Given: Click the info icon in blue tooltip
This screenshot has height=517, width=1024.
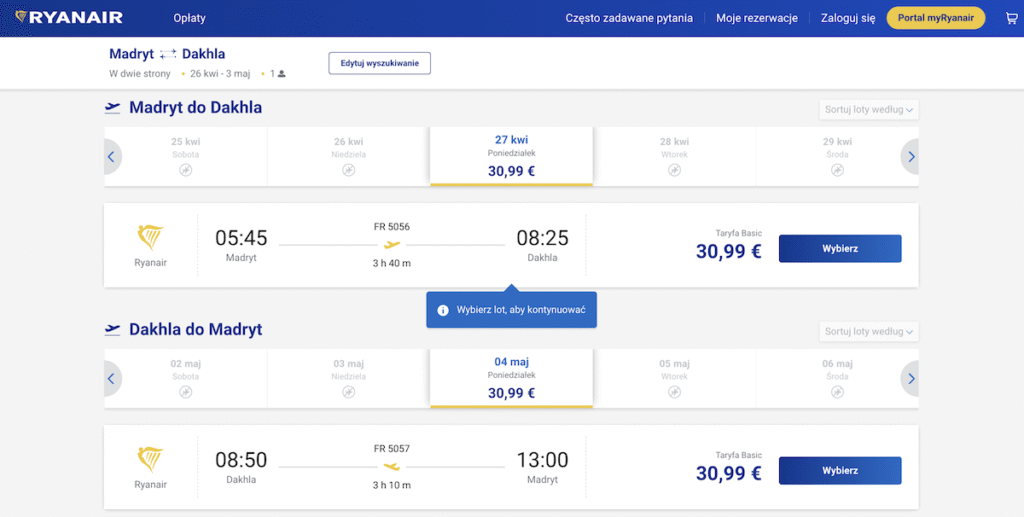Looking at the screenshot, I should pyautogui.click(x=443, y=310).
